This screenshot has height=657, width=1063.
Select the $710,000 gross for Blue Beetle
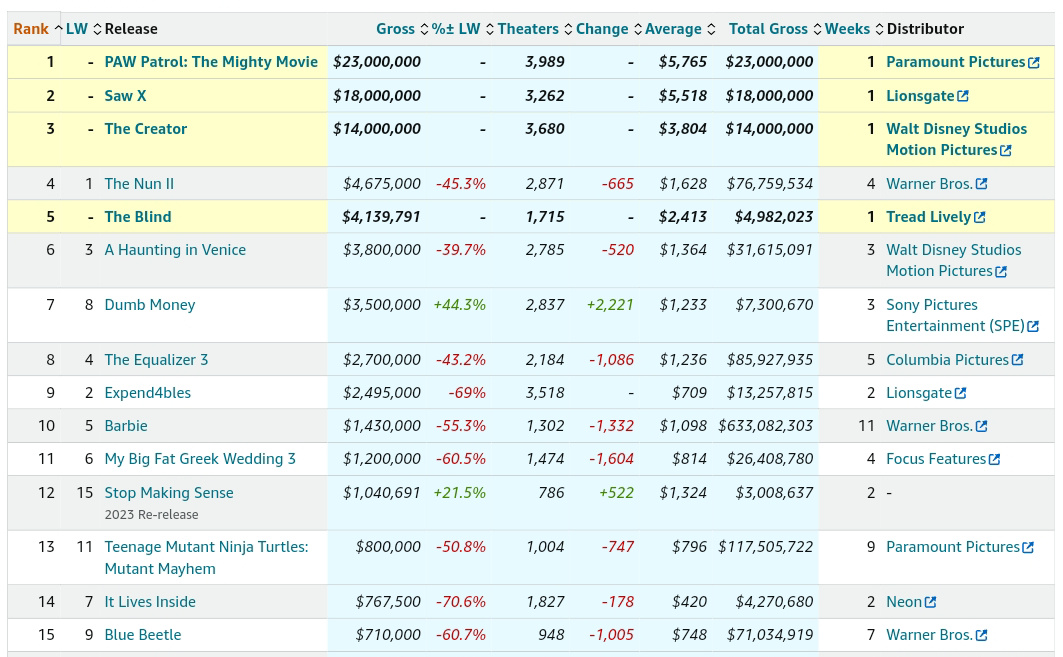[388, 635]
